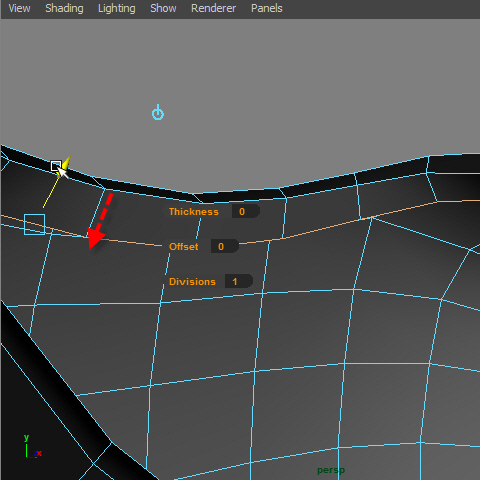Open the Shading menu
Image resolution: width=480 pixels, height=480 pixels.
tap(64, 8)
